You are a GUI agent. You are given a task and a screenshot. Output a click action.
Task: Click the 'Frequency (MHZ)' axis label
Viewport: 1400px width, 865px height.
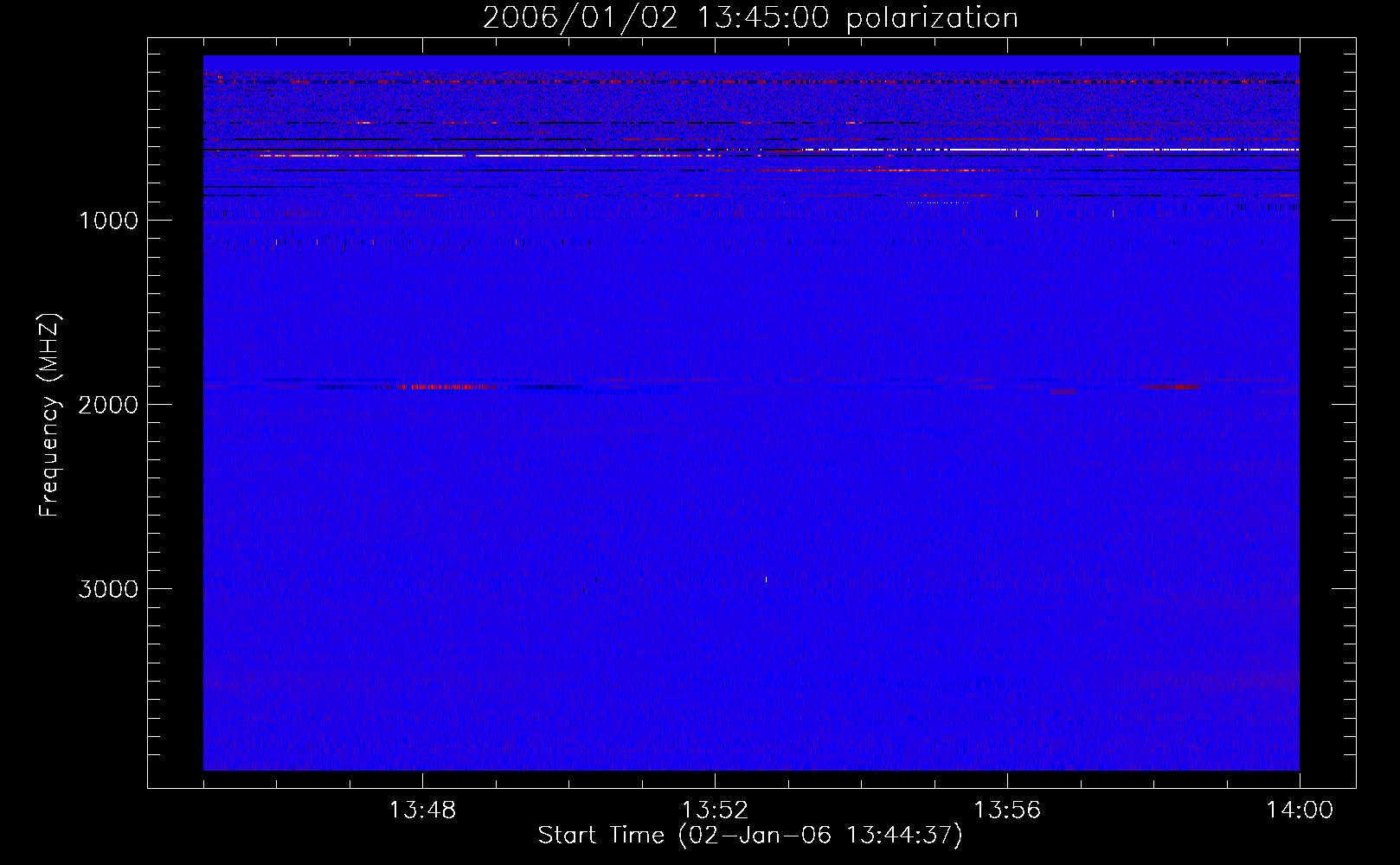click(x=50, y=416)
